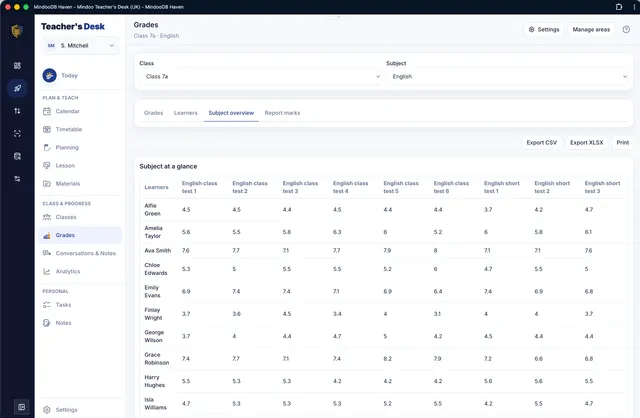The height and width of the screenshot is (418, 640).
Task: Click the Calendar icon in sidebar
Action: 47,111
